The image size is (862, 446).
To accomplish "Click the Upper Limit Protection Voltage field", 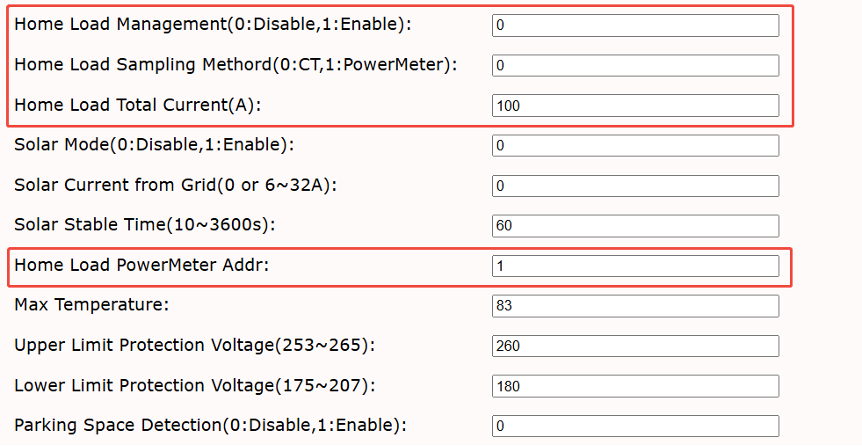I will [x=636, y=346].
